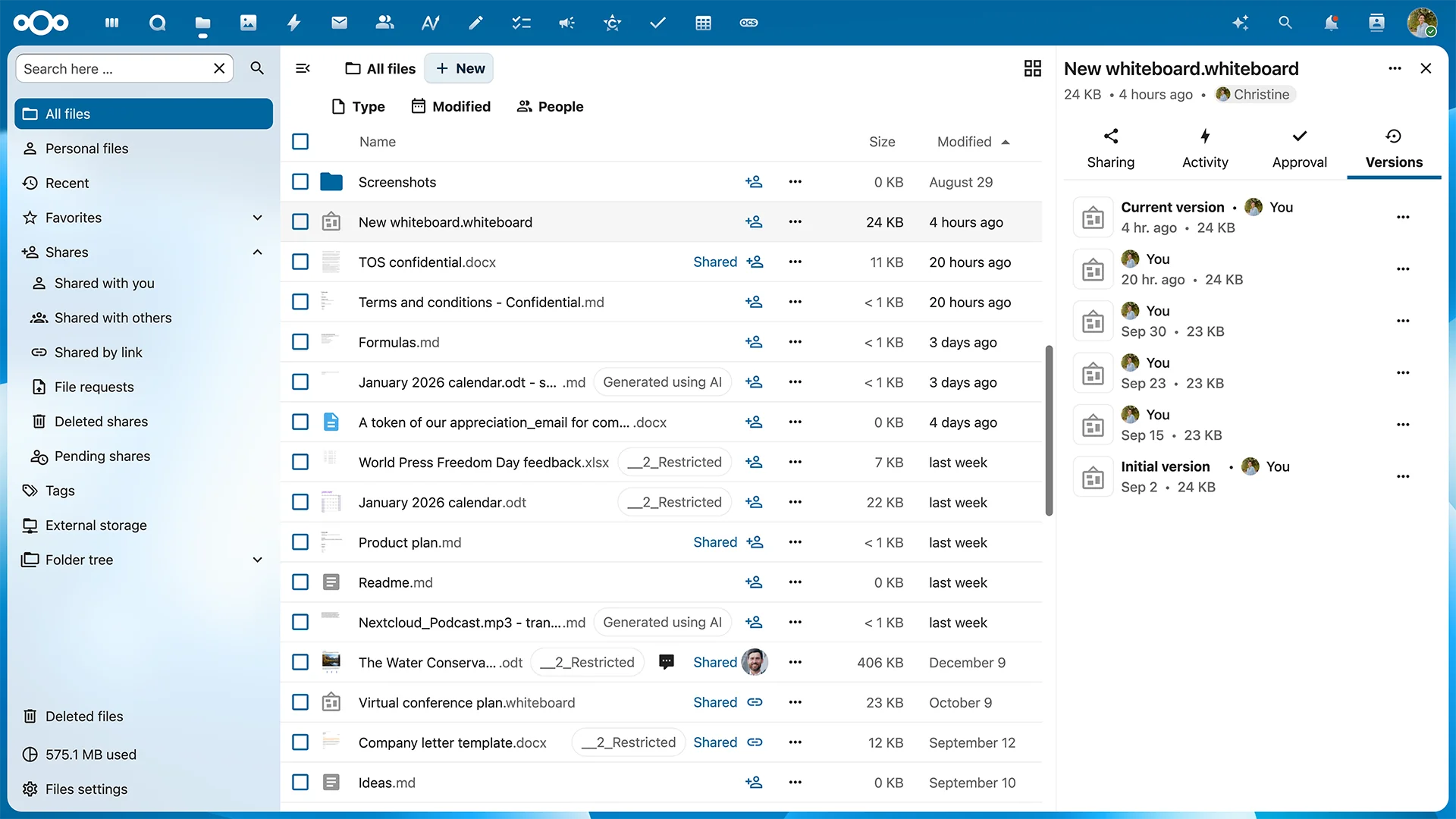The height and width of the screenshot is (819, 1456).
Task: Open notifications via the bell icon
Action: tap(1331, 24)
